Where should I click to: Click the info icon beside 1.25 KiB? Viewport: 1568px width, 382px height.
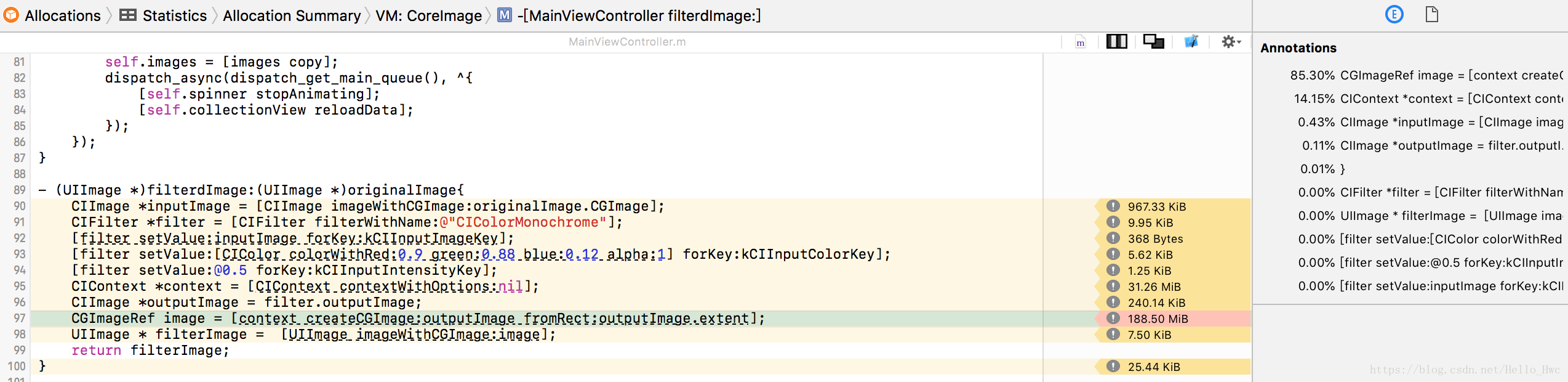pos(1113,270)
